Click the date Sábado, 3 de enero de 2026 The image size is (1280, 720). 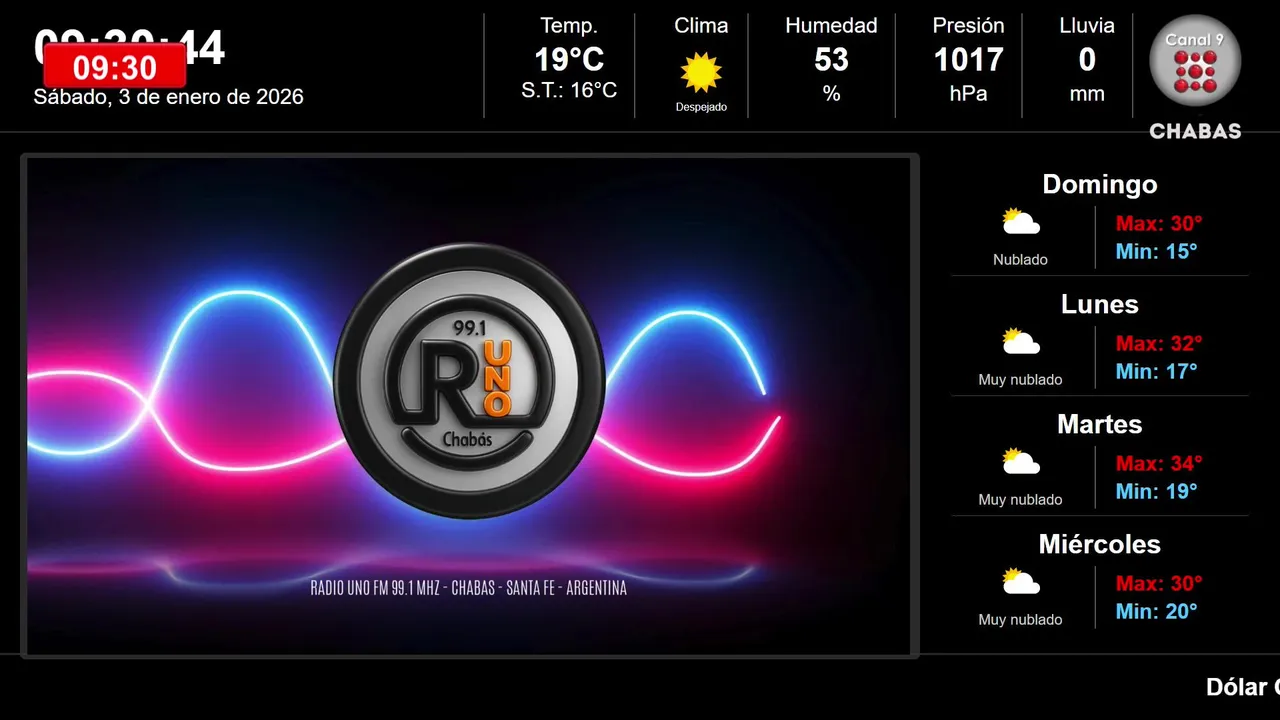pos(168,97)
